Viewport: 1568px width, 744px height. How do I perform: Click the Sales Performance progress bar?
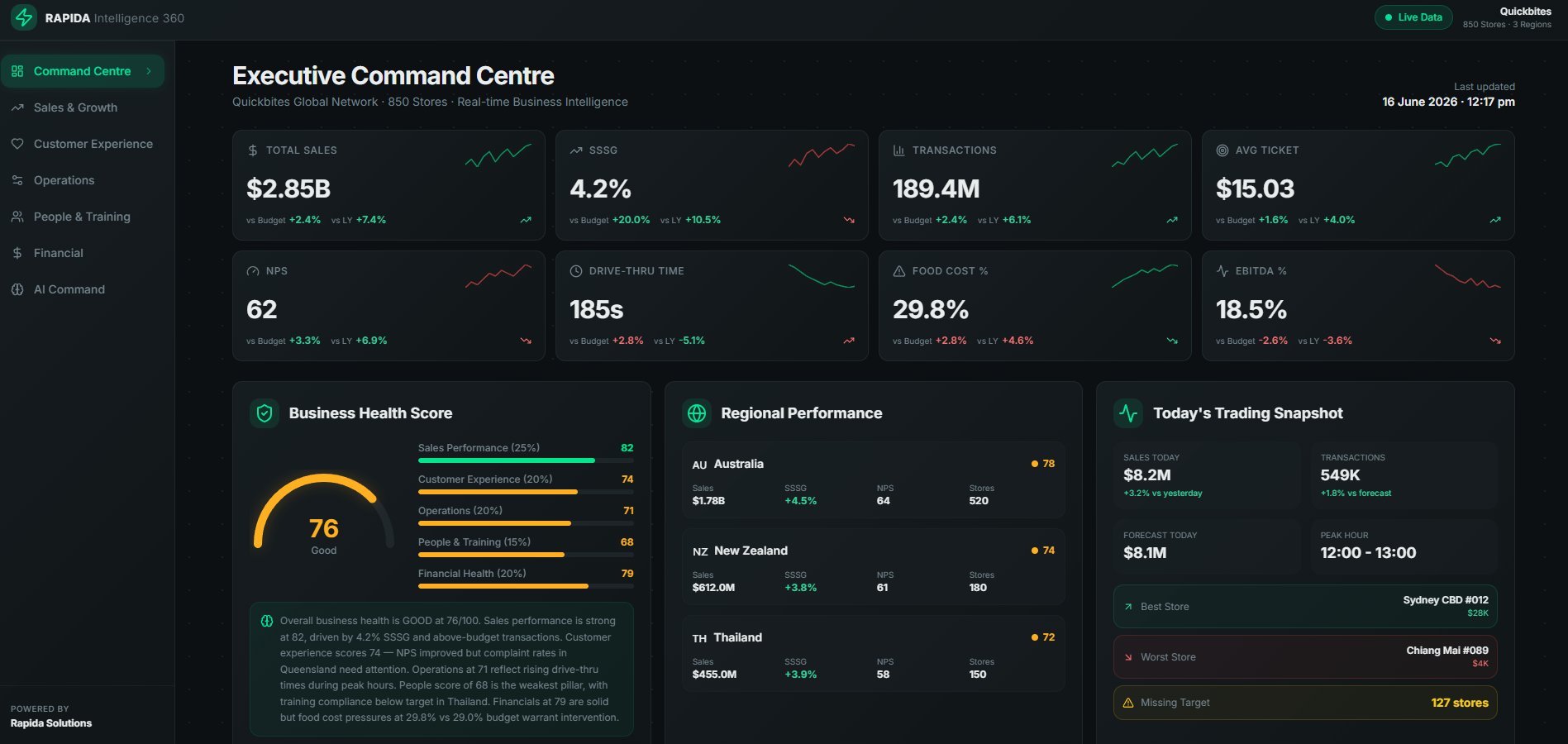point(526,460)
